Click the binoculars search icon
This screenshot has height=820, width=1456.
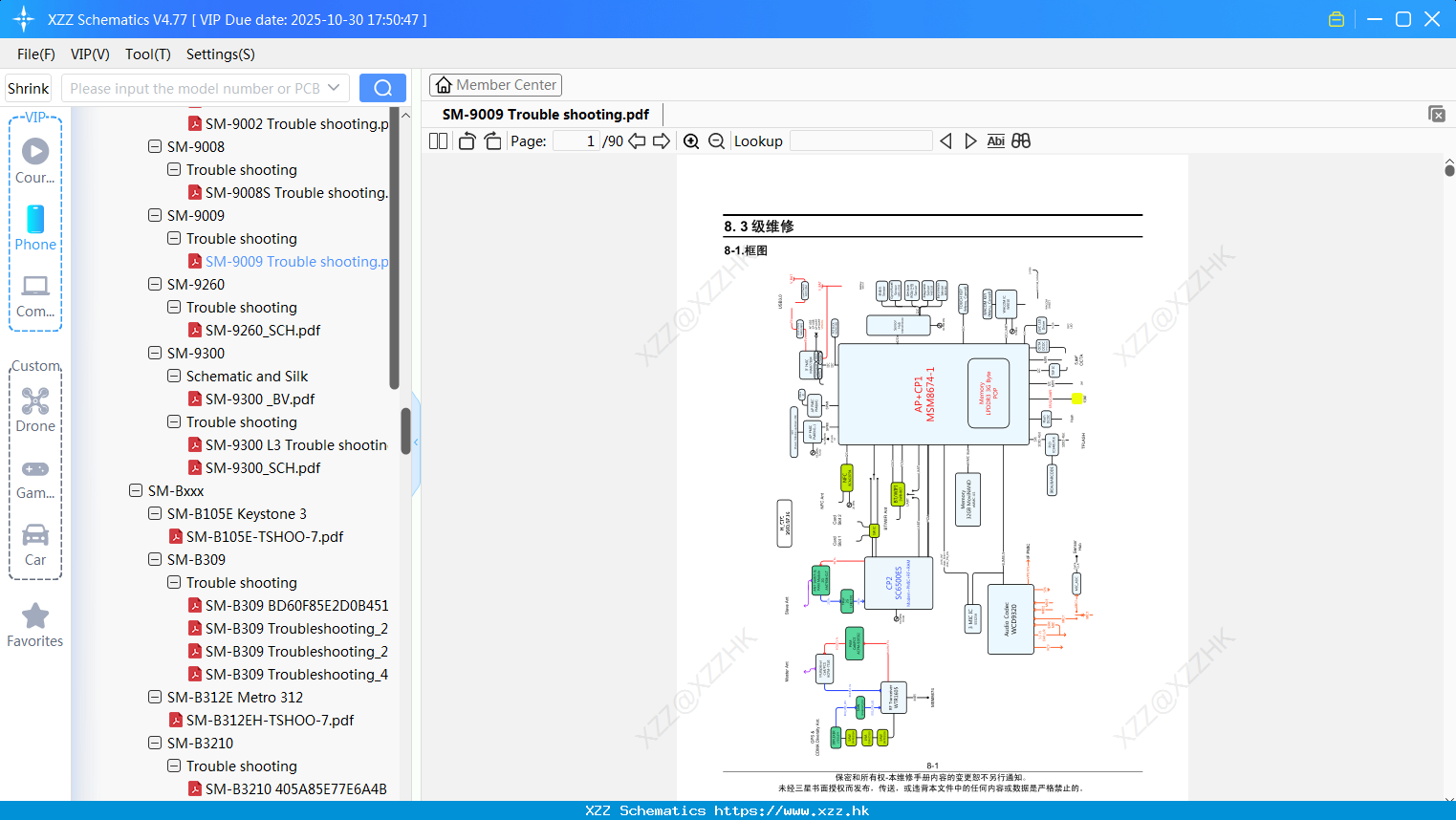coord(1021,141)
